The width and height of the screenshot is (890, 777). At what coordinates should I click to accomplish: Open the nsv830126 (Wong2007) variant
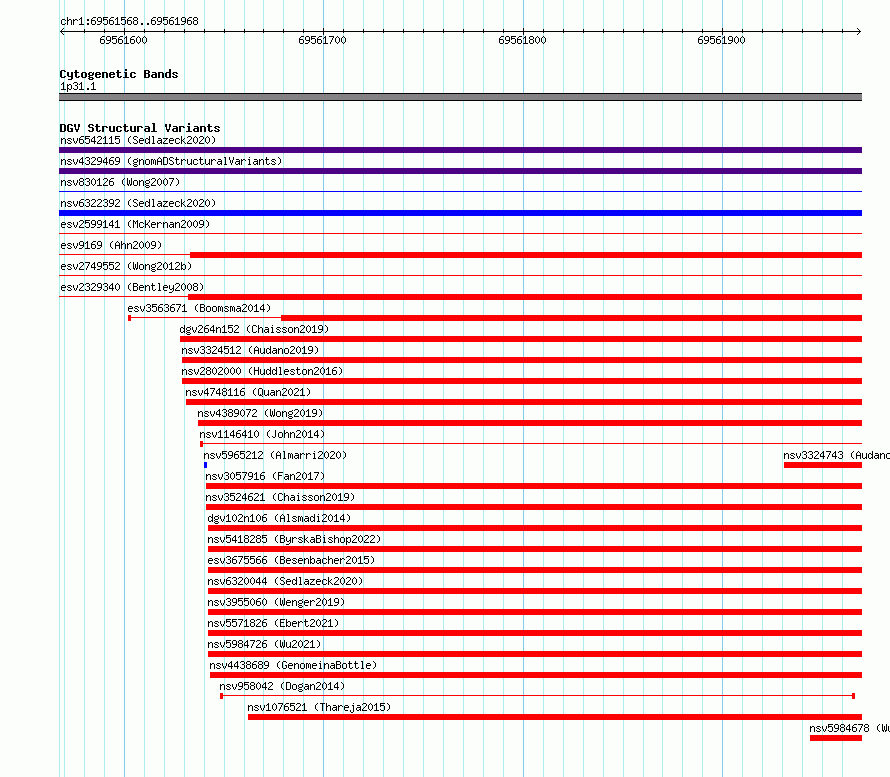tap(120, 182)
